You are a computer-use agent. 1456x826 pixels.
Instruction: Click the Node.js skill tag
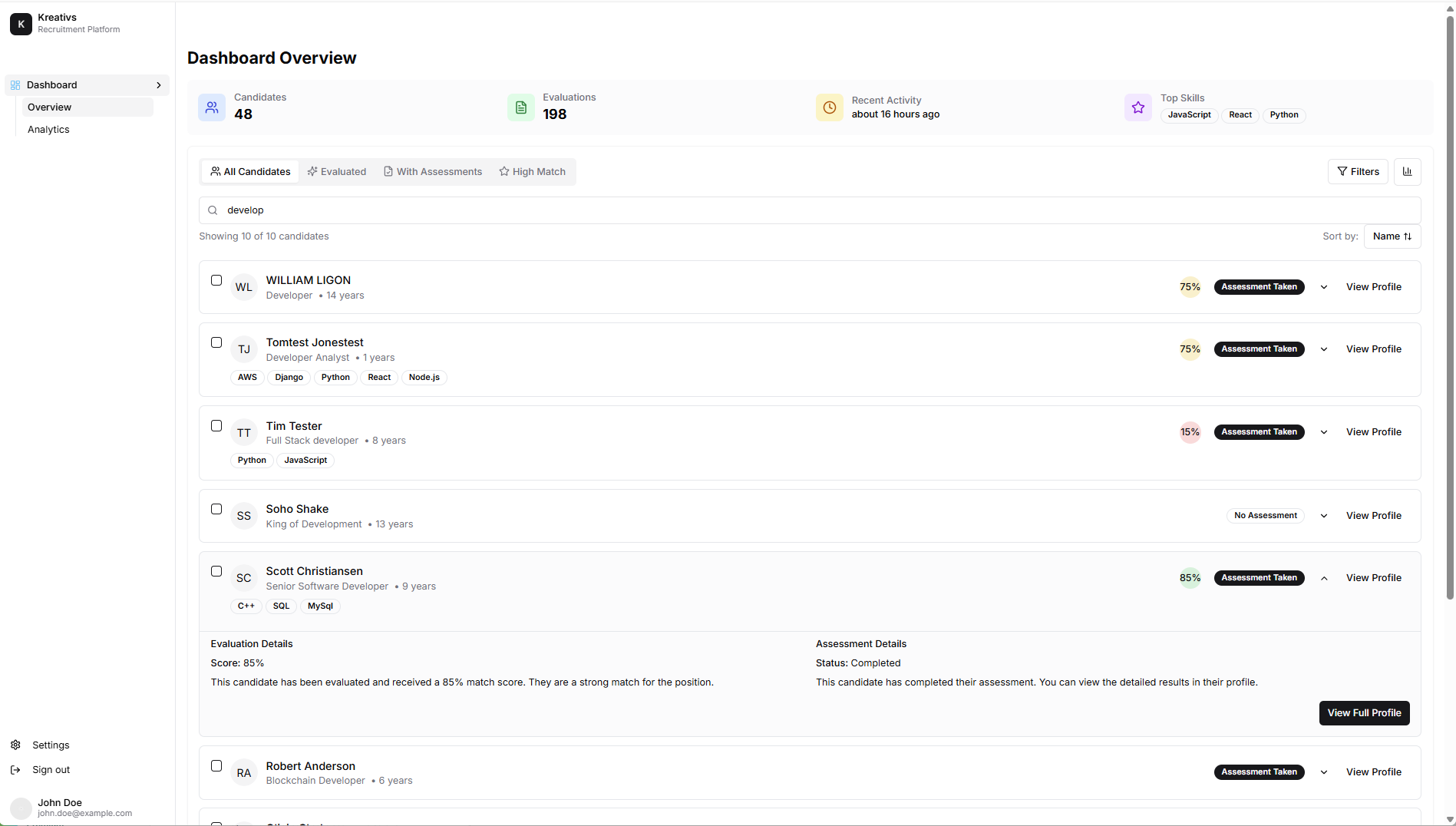(x=424, y=378)
